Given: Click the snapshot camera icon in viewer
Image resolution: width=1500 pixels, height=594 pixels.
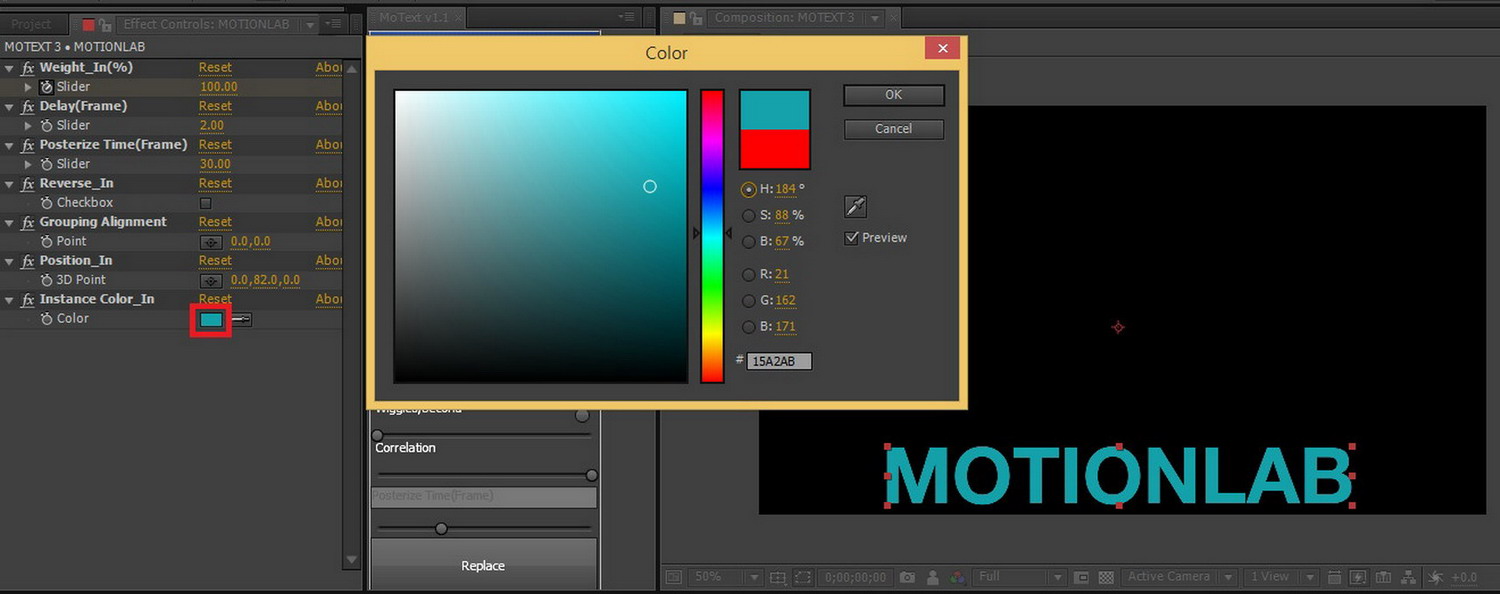Looking at the screenshot, I should [x=906, y=577].
